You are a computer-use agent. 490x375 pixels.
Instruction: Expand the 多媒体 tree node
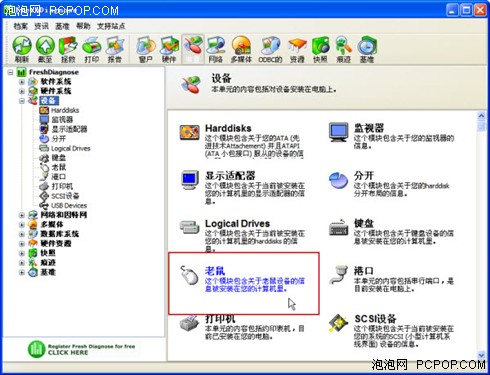(x=22, y=225)
